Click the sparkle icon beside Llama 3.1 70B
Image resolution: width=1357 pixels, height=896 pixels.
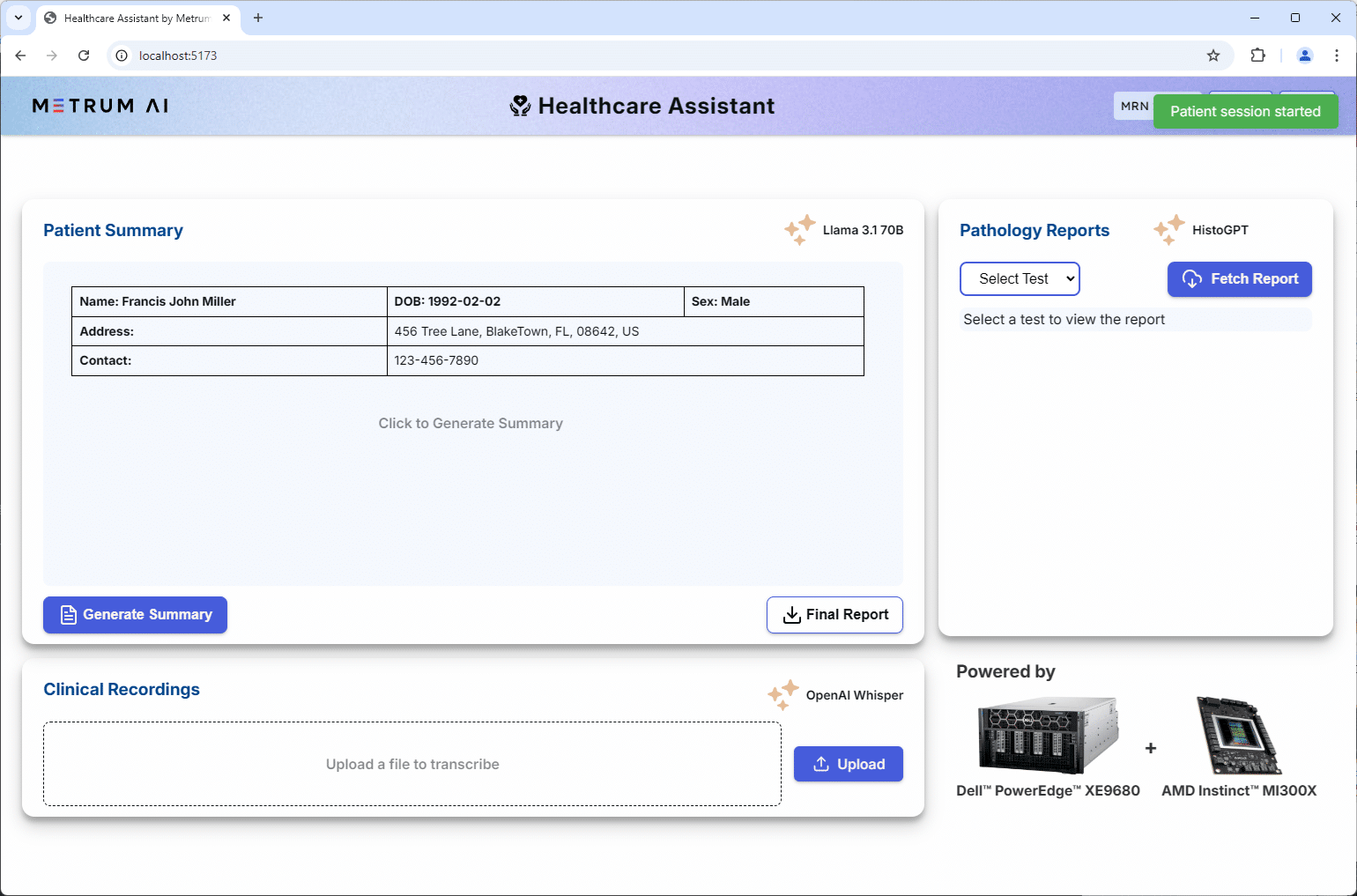pyautogui.click(x=800, y=229)
